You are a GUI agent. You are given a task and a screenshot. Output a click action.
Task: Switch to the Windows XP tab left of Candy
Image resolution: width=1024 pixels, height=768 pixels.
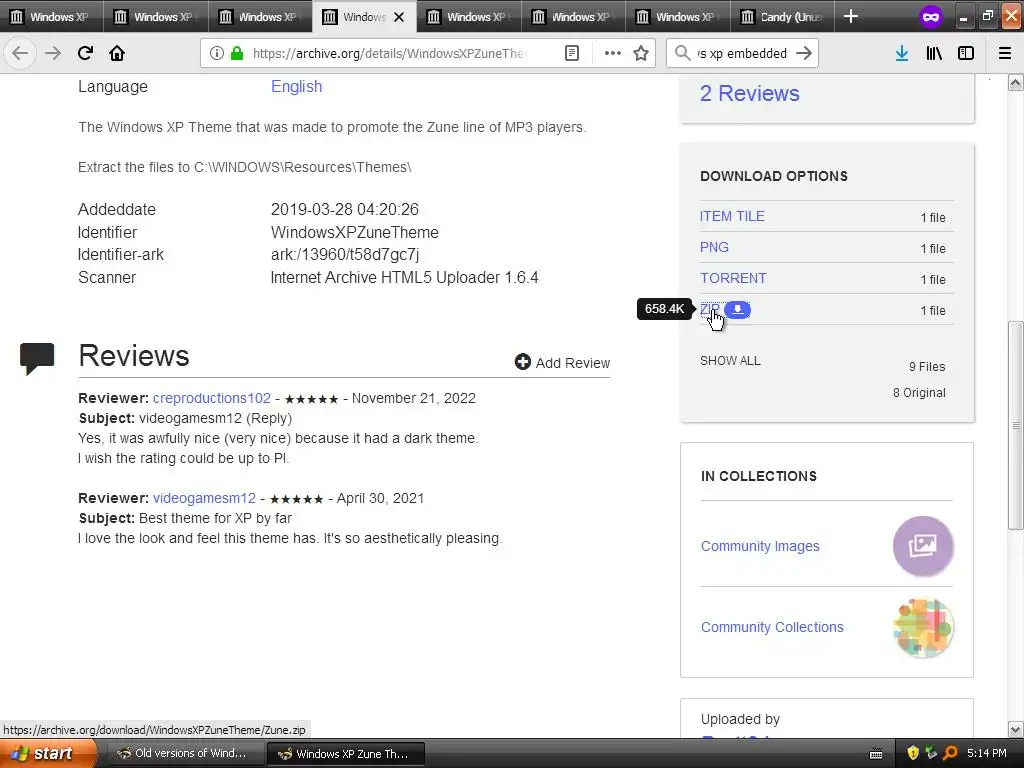(678, 17)
